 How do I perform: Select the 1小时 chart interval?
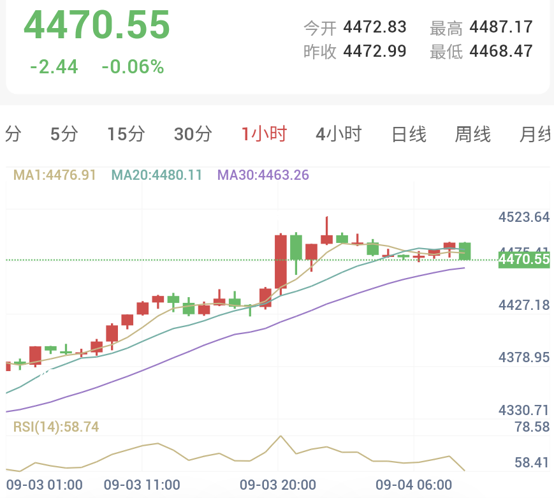tap(264, 134)
